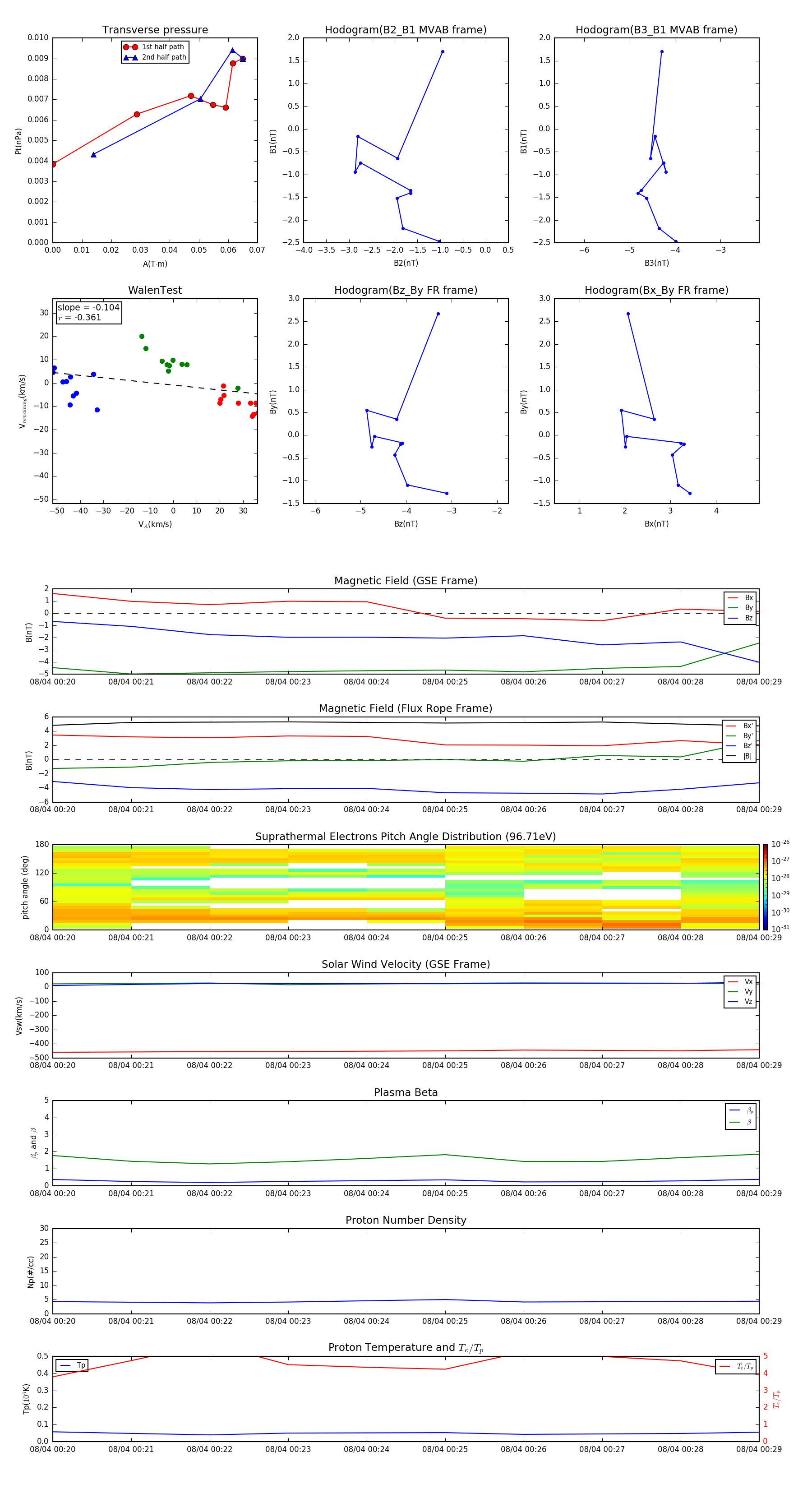812x1489 pixels.
Task: Click the topmost point in the Bx_By hodogram
Action: click(628, 314)
